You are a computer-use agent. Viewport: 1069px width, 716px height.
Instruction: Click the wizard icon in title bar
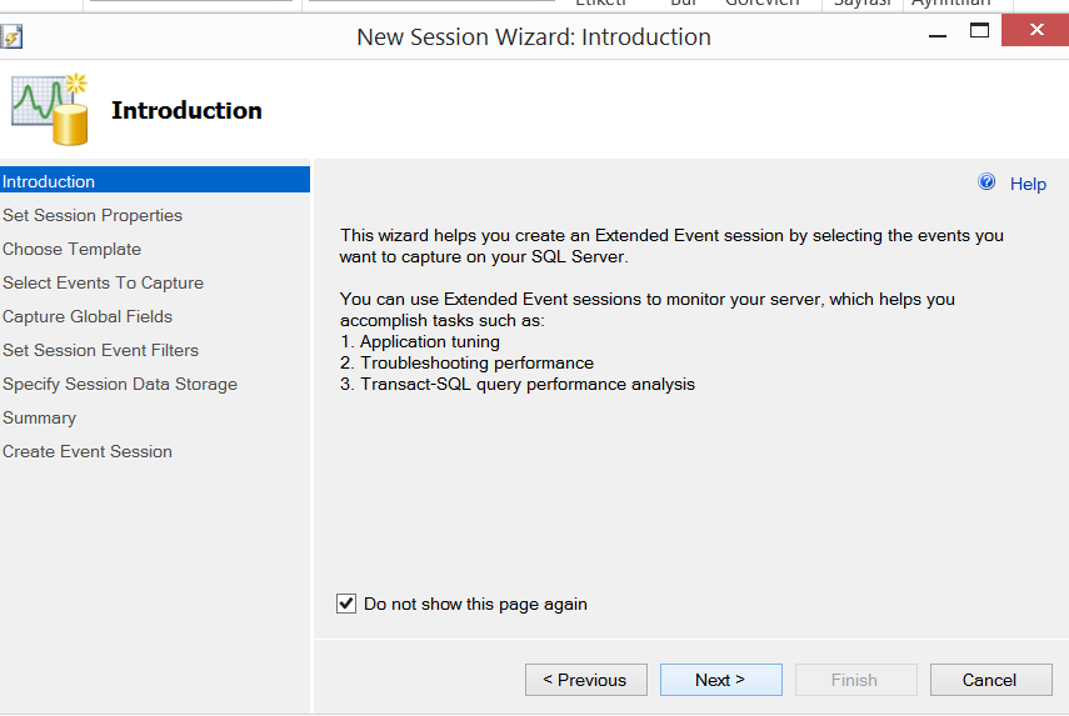(x=12, y=36)
